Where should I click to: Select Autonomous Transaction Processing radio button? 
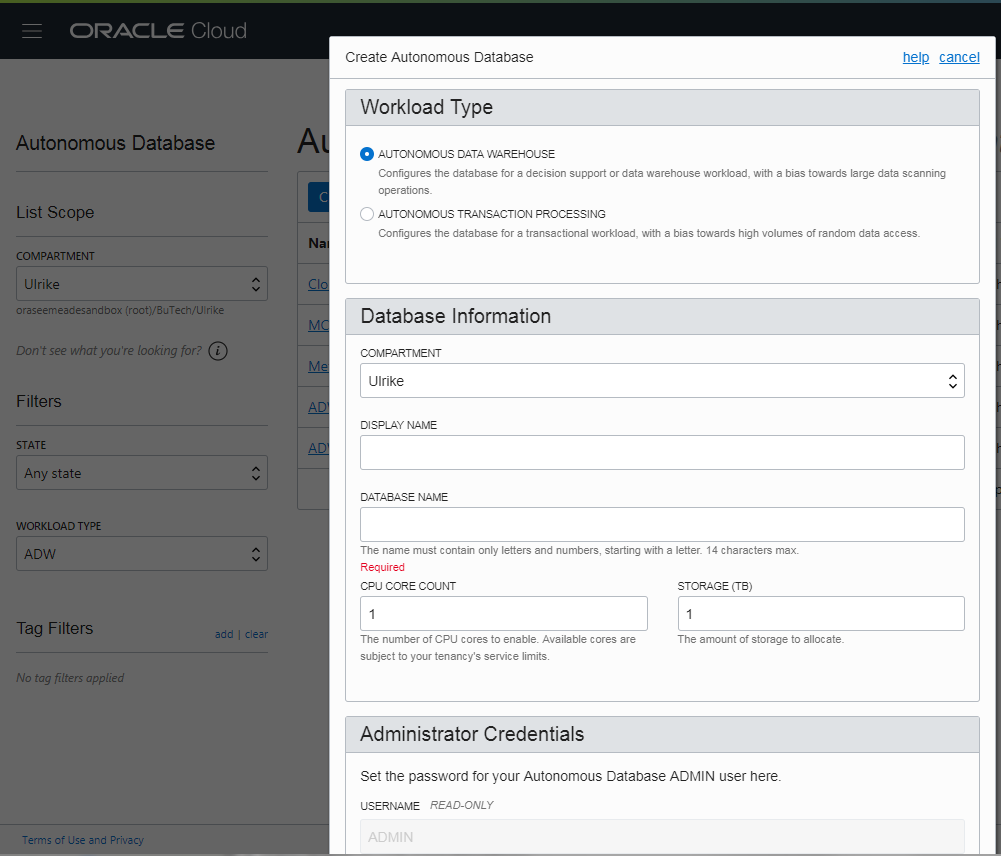click(x=367, y=214)
